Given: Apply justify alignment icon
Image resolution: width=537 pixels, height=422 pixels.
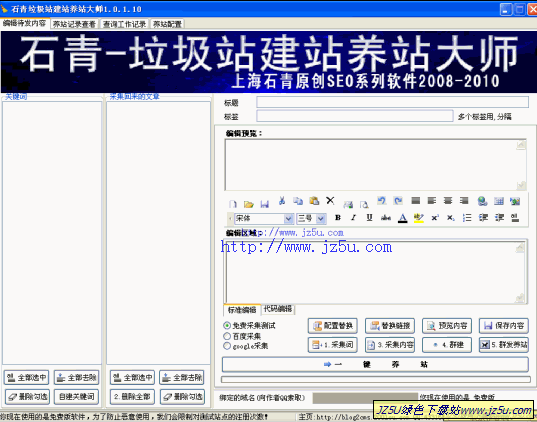Looking at the screenshot, I should pyautogui.click(x=415, y=201).
